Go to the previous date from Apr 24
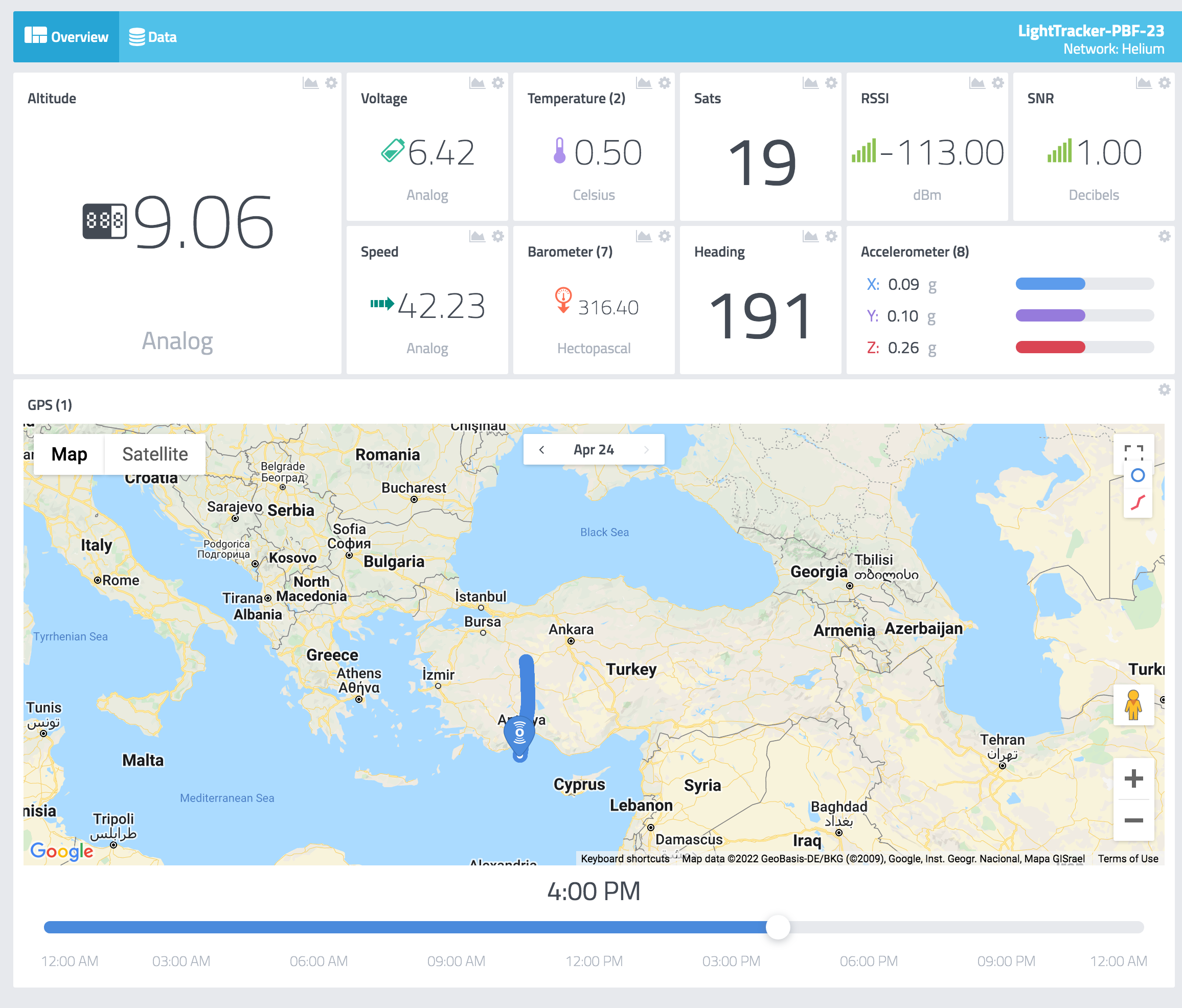1182x1008 pixels. 541,449
